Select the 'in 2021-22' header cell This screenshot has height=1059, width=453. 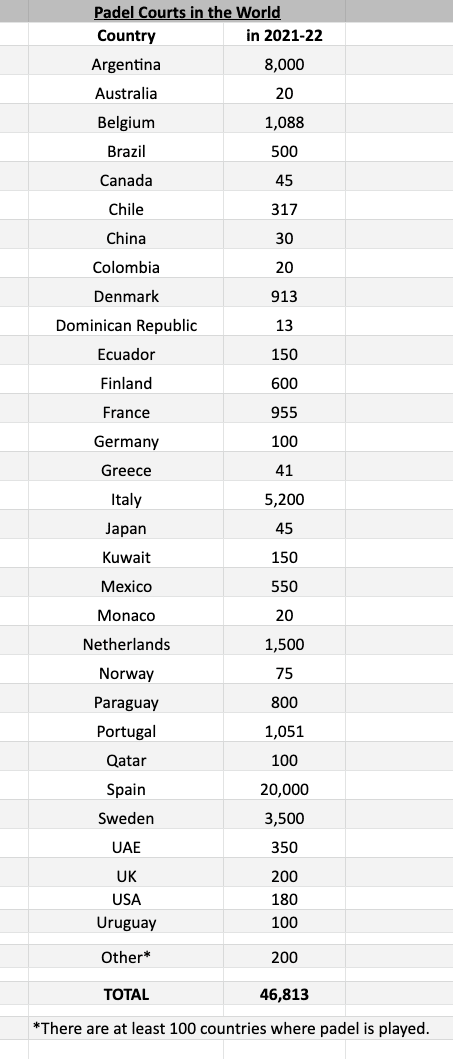284,36
